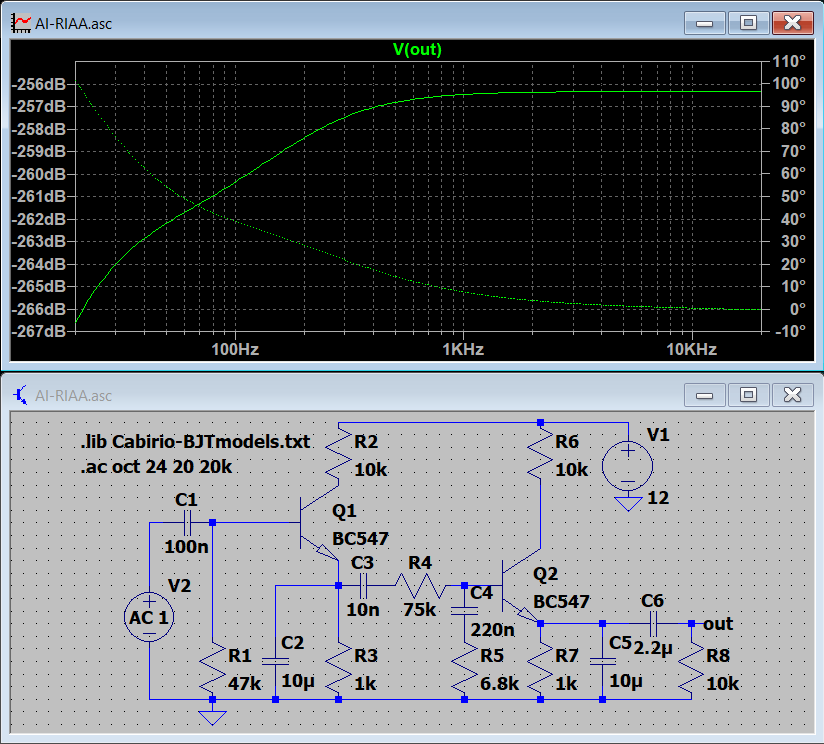
Task: Click the -256dB magnitude axis label
Action: pos(39,84)
